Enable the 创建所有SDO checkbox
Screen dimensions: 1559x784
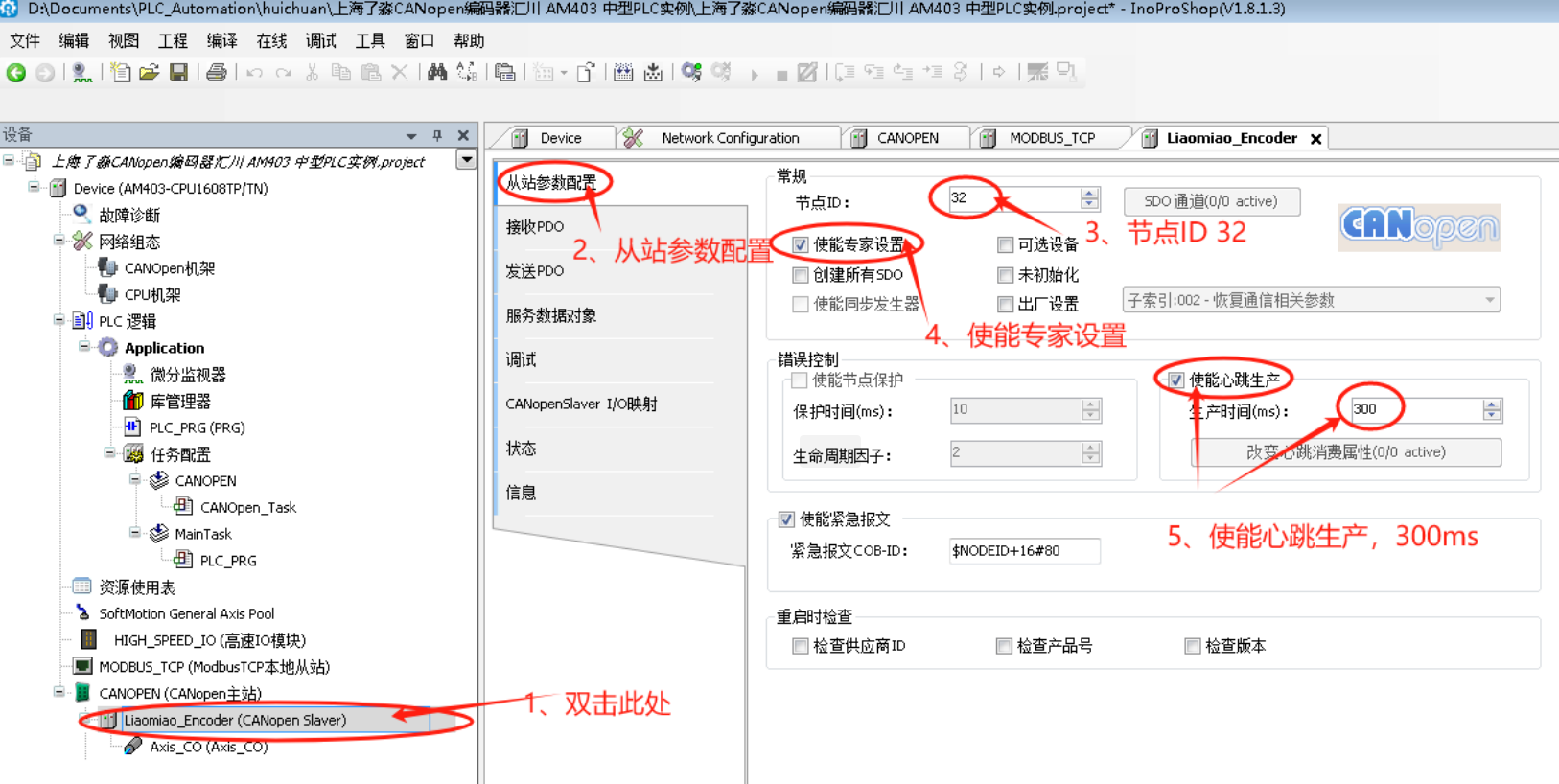[x=800, y=275]
